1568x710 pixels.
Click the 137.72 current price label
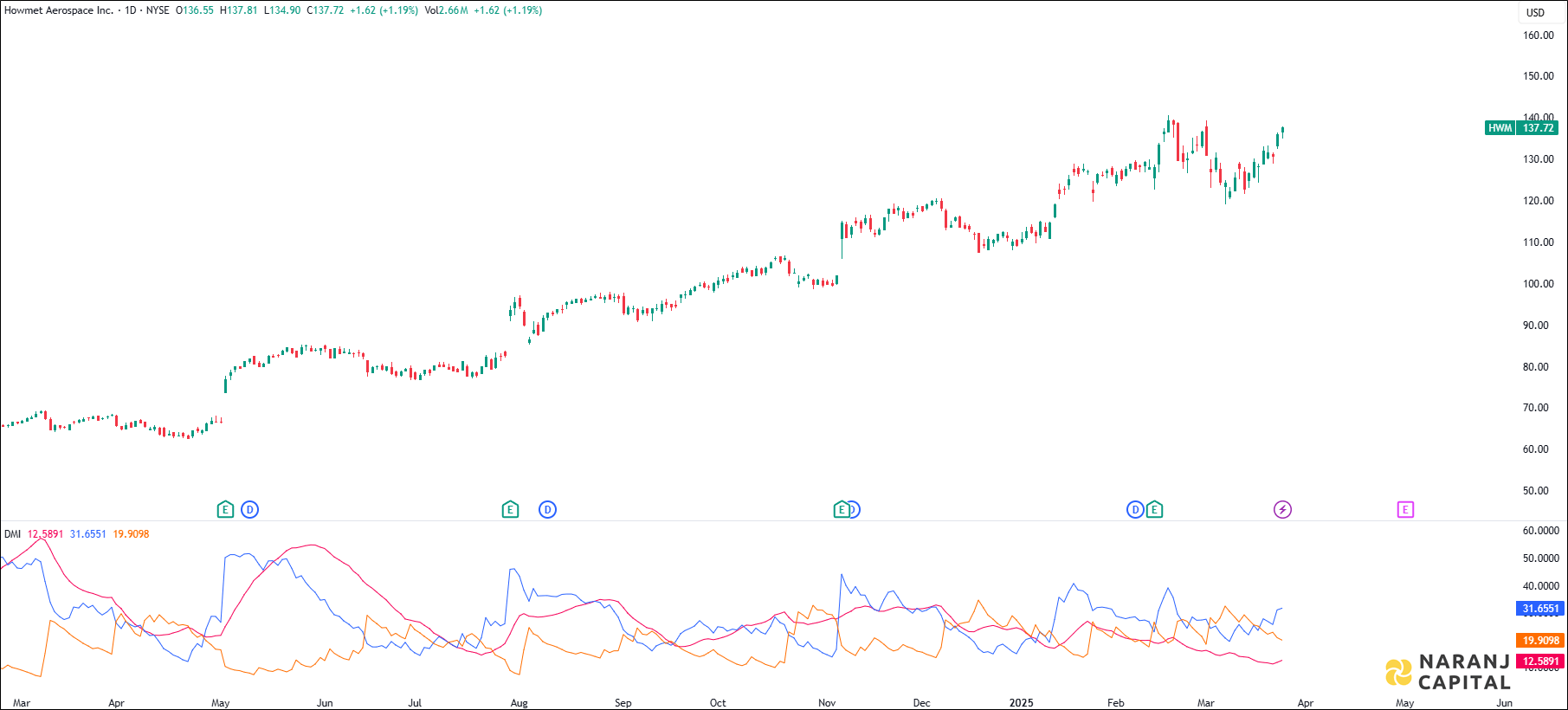tap(1539, 128)
